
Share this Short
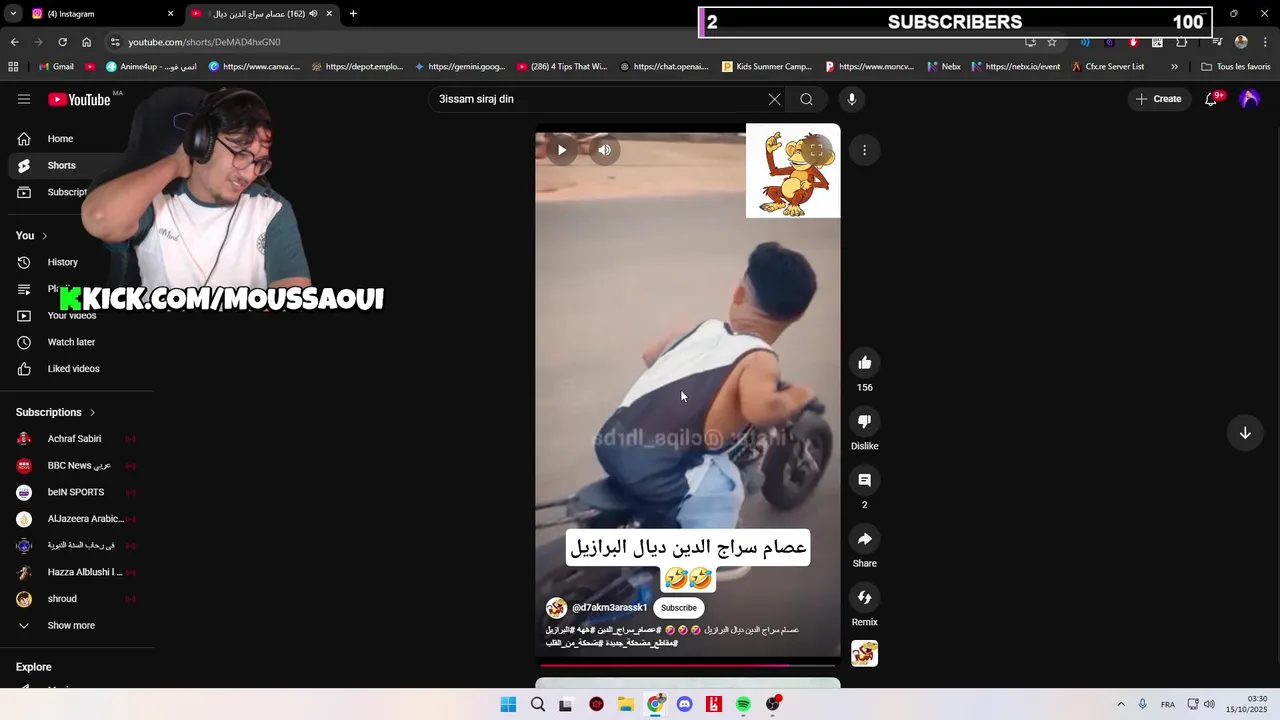coord(865,539)
